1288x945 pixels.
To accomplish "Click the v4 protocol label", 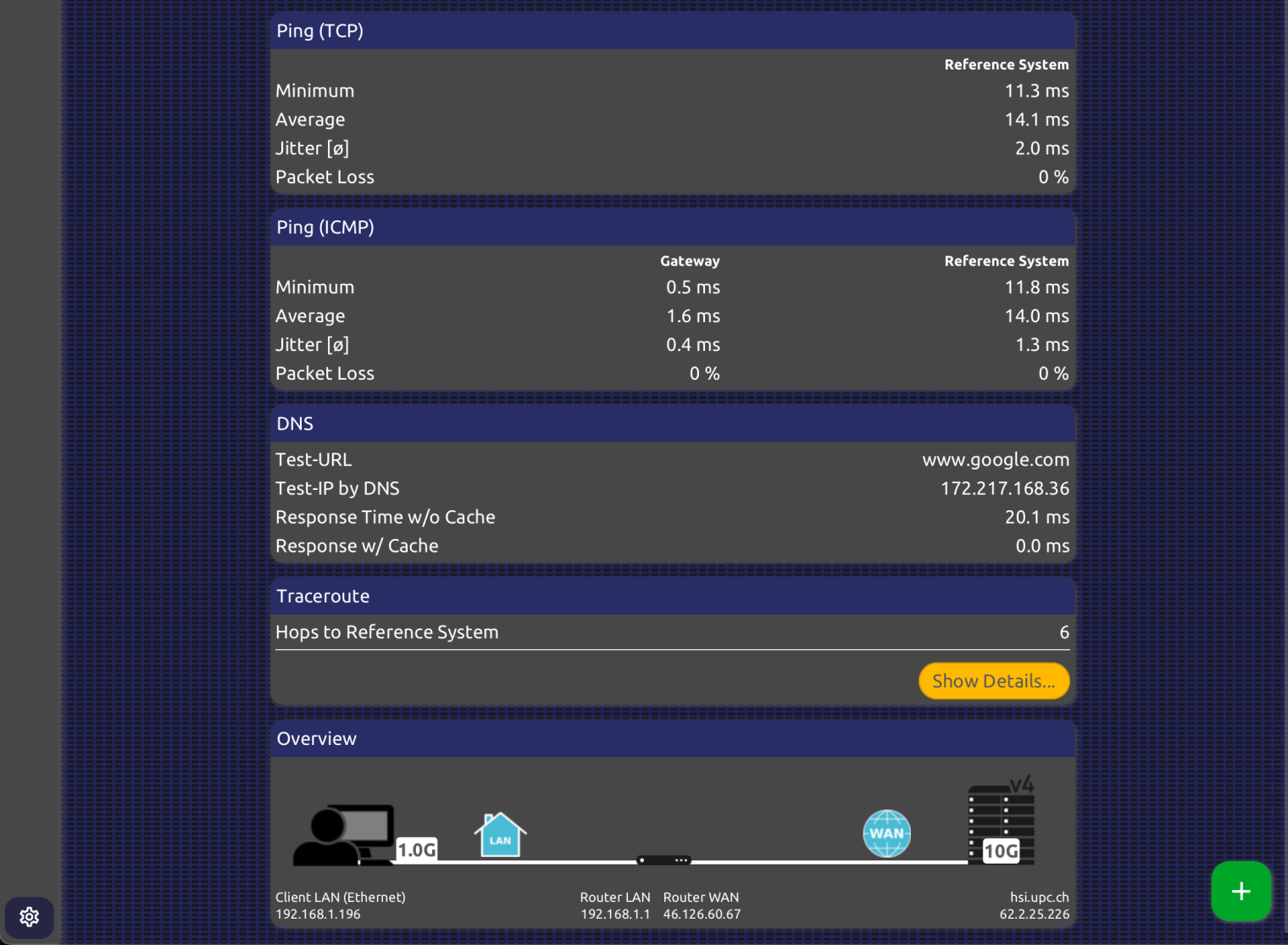I will pyautogui.click(x=1022, y=784).
